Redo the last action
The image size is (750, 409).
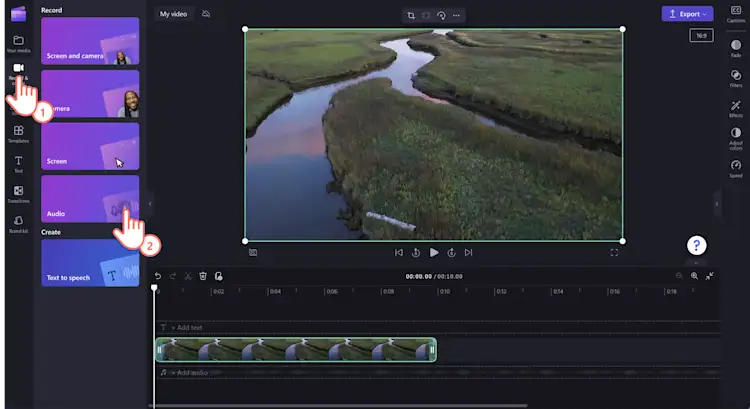[173, 276]
